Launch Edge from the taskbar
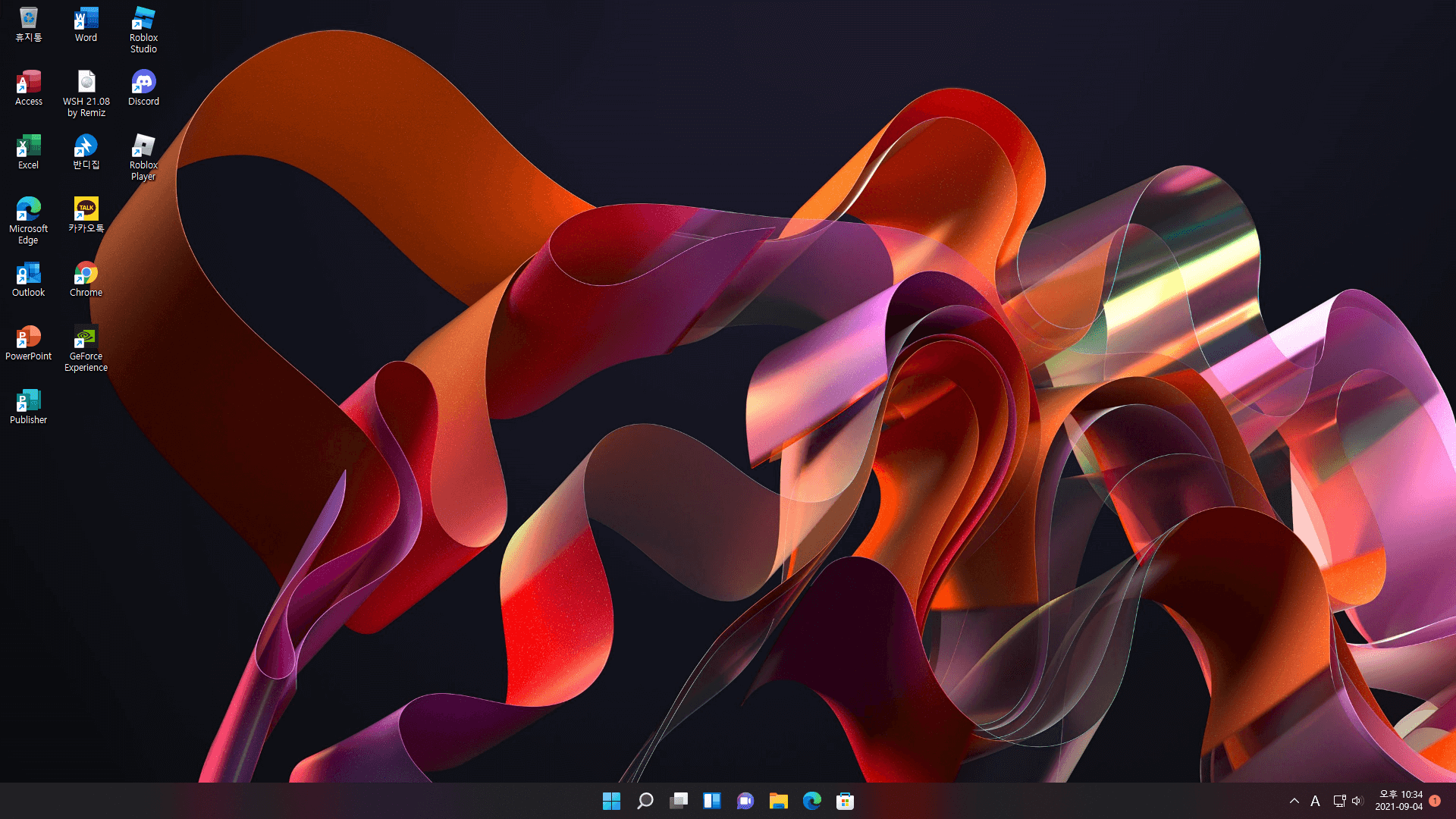1456x819 pixels. (812, 801)
